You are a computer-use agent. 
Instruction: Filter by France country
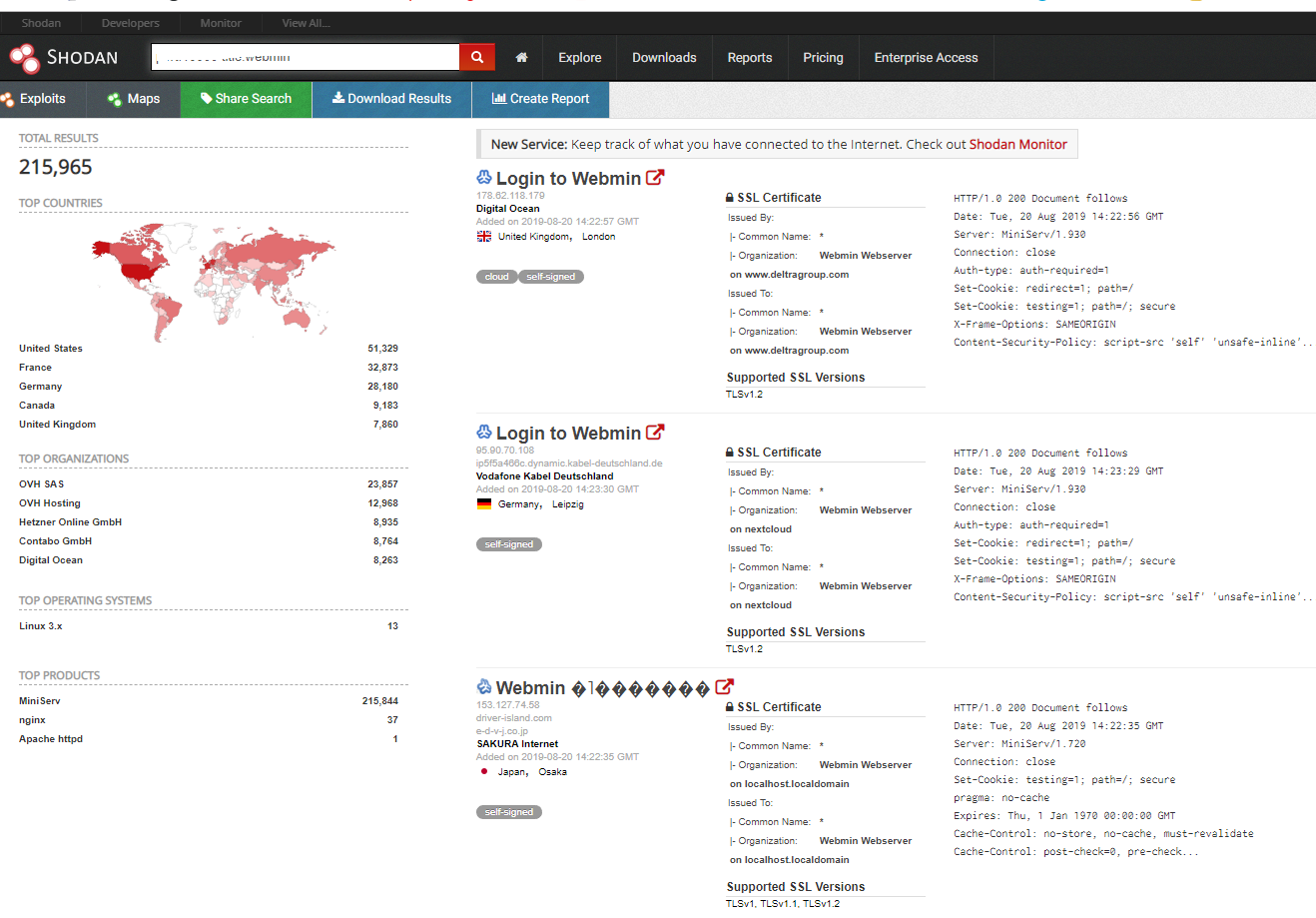click(35, 368)
